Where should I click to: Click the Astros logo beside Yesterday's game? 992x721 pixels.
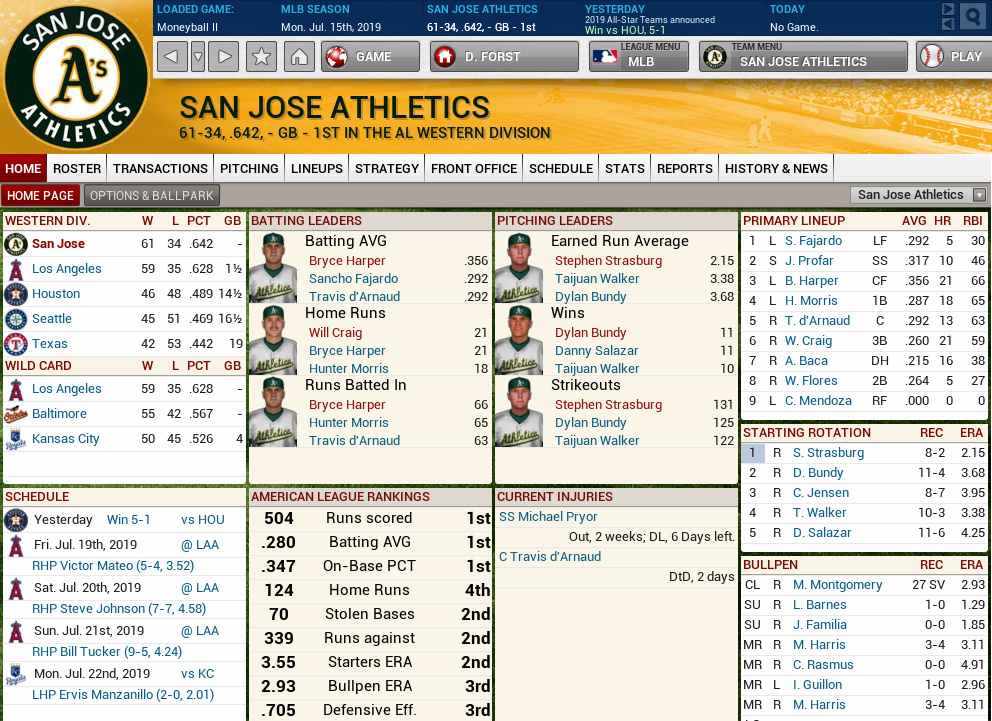(16, 520)
